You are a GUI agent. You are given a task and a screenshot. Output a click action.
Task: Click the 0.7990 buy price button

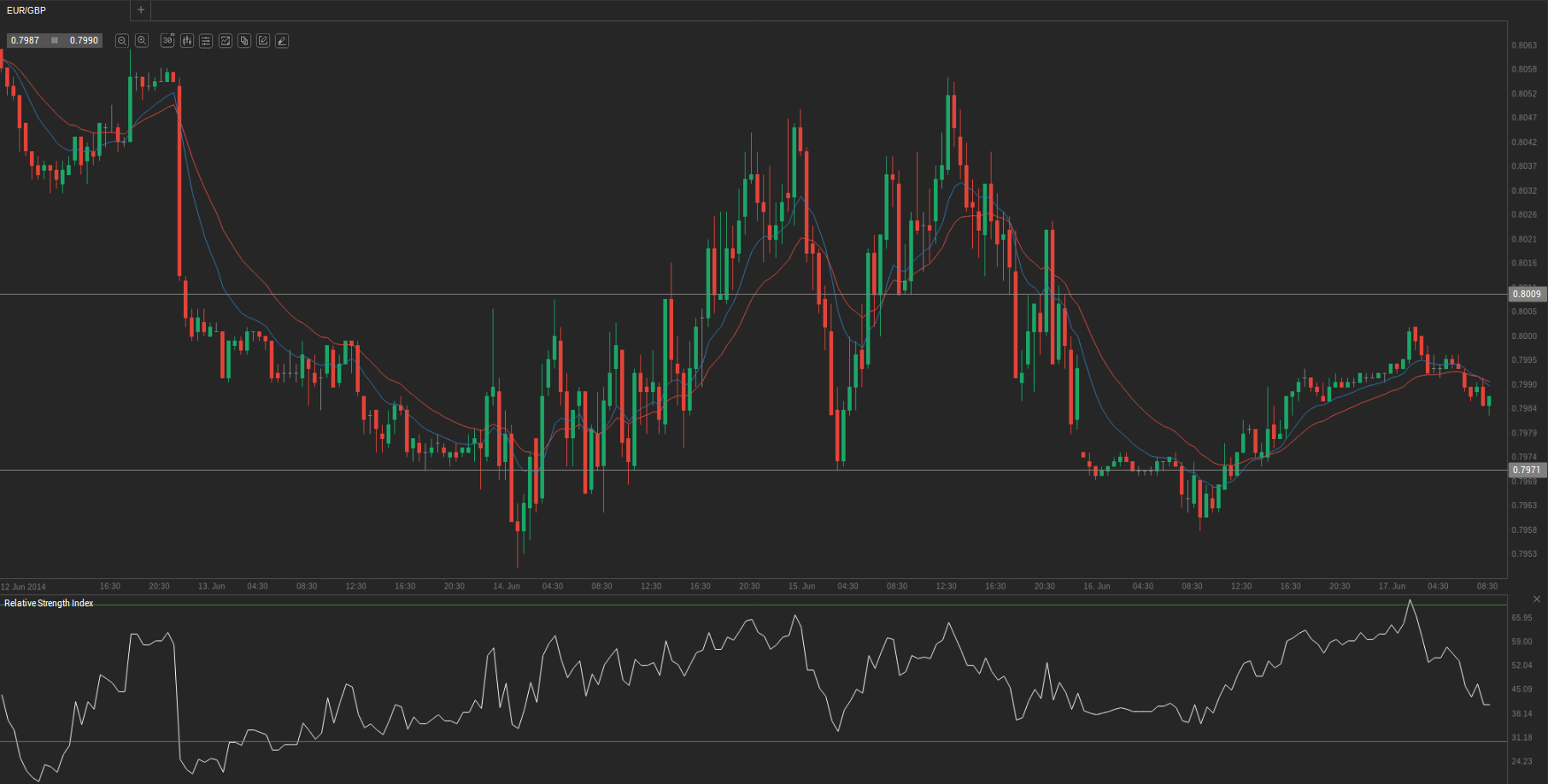click(x=84, y=40)
